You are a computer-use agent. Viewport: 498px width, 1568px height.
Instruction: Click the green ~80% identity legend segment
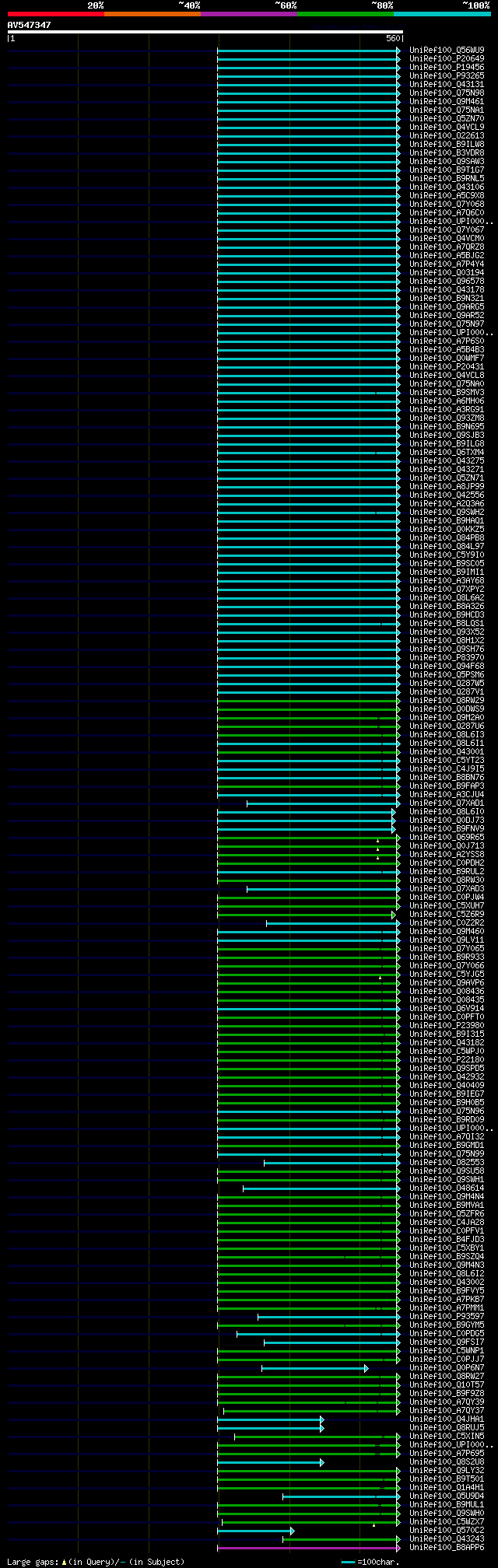345,14
